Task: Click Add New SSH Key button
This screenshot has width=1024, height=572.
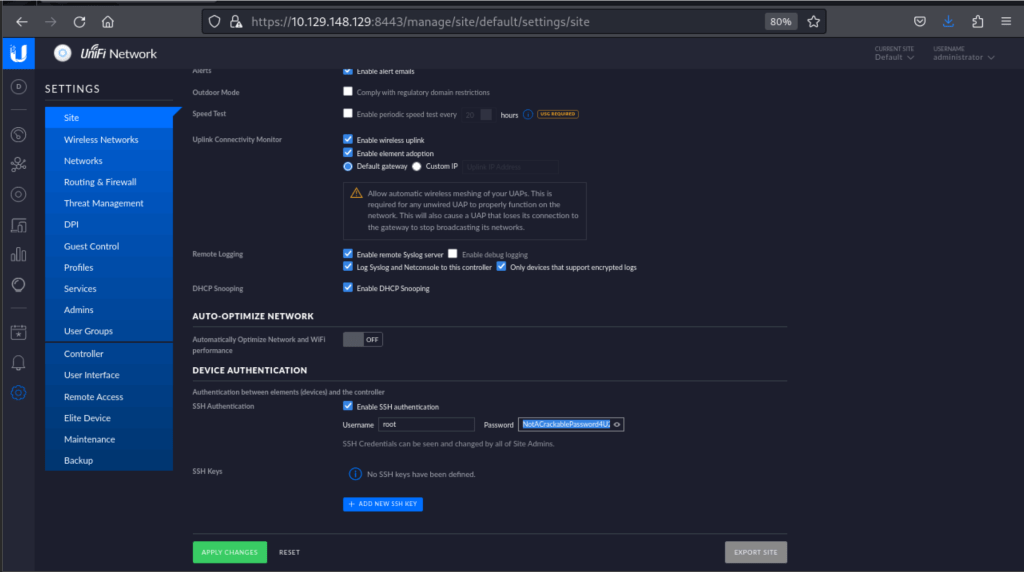Action: 383,504
